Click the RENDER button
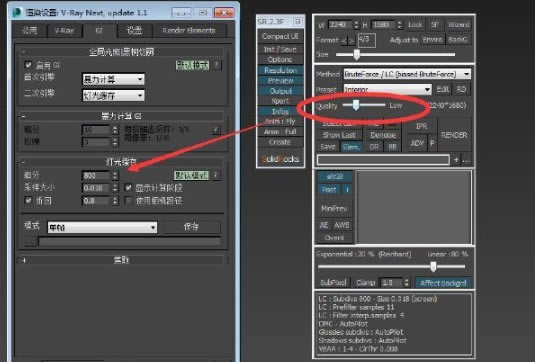The width and height of the screenshot is (535, 362). tap(454, 135)
